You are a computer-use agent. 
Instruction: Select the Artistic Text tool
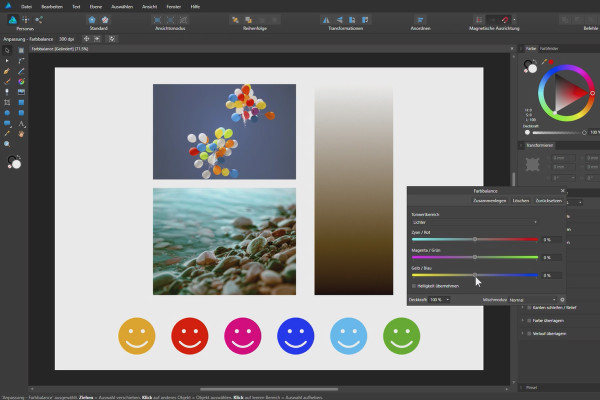pyautogui.click(x=21, y=124)
